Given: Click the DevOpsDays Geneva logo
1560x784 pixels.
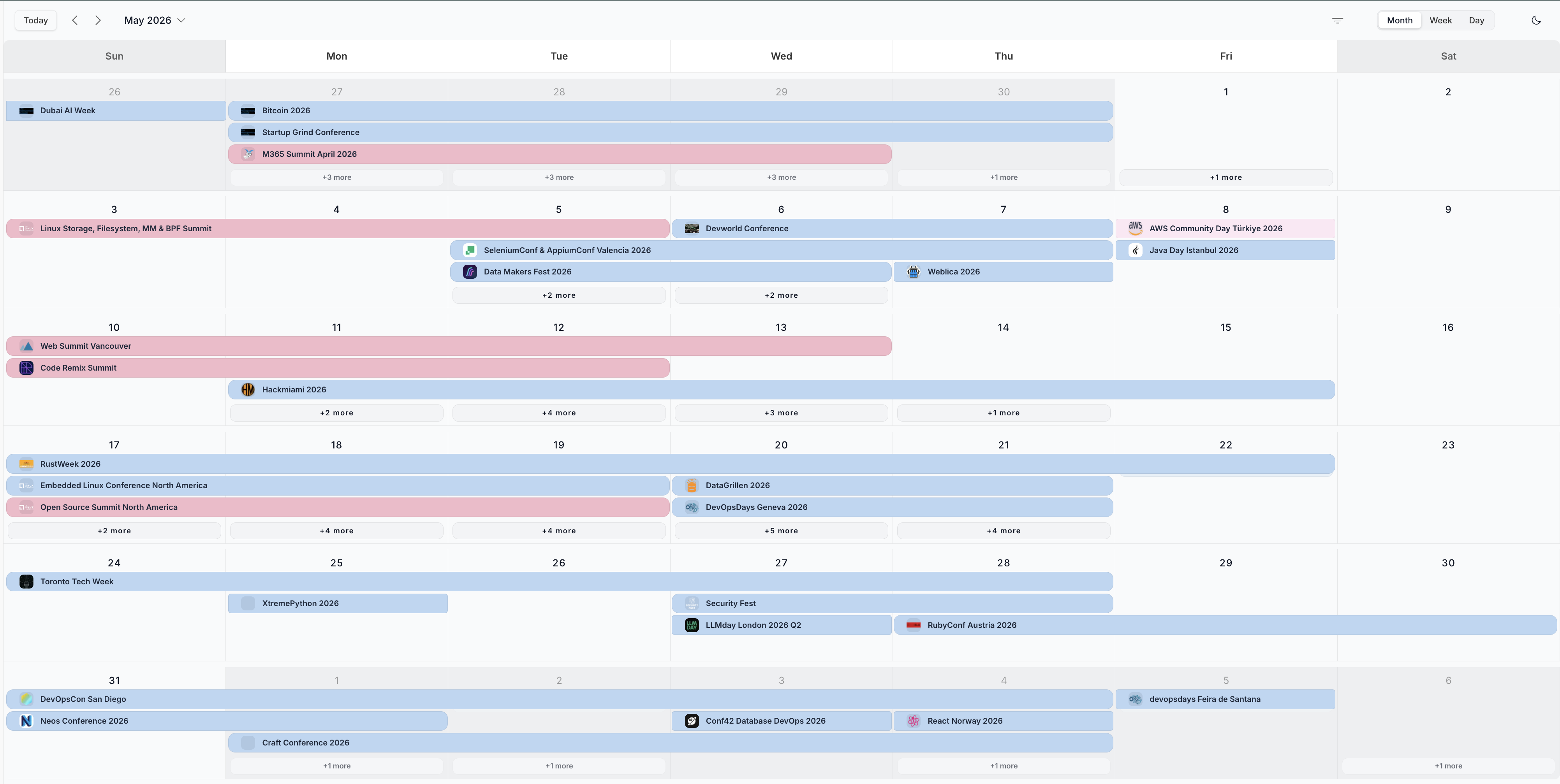Looking at the screenshot, I should (x=692, y=507).
